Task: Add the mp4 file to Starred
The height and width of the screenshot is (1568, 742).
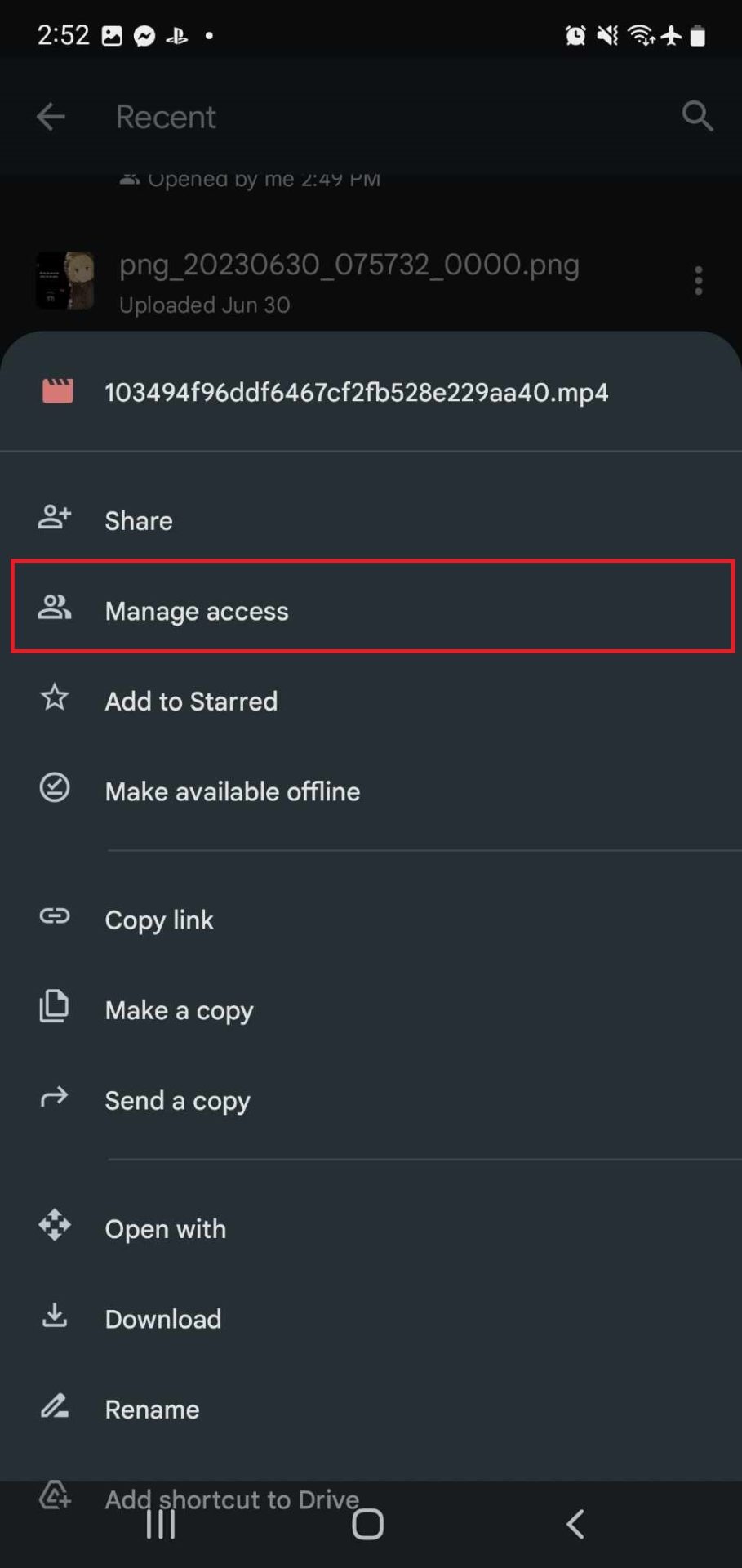Action: (x=191, y=701)
